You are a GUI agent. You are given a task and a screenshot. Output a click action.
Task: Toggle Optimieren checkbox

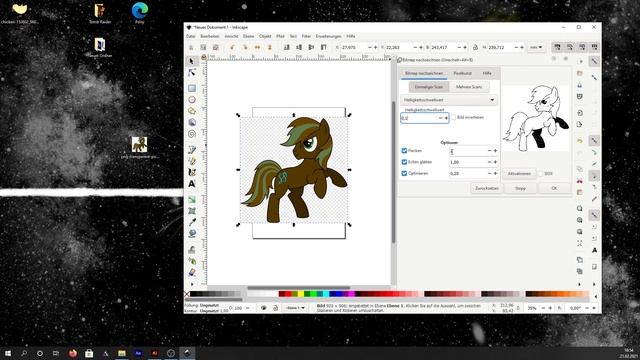(404, 173)
